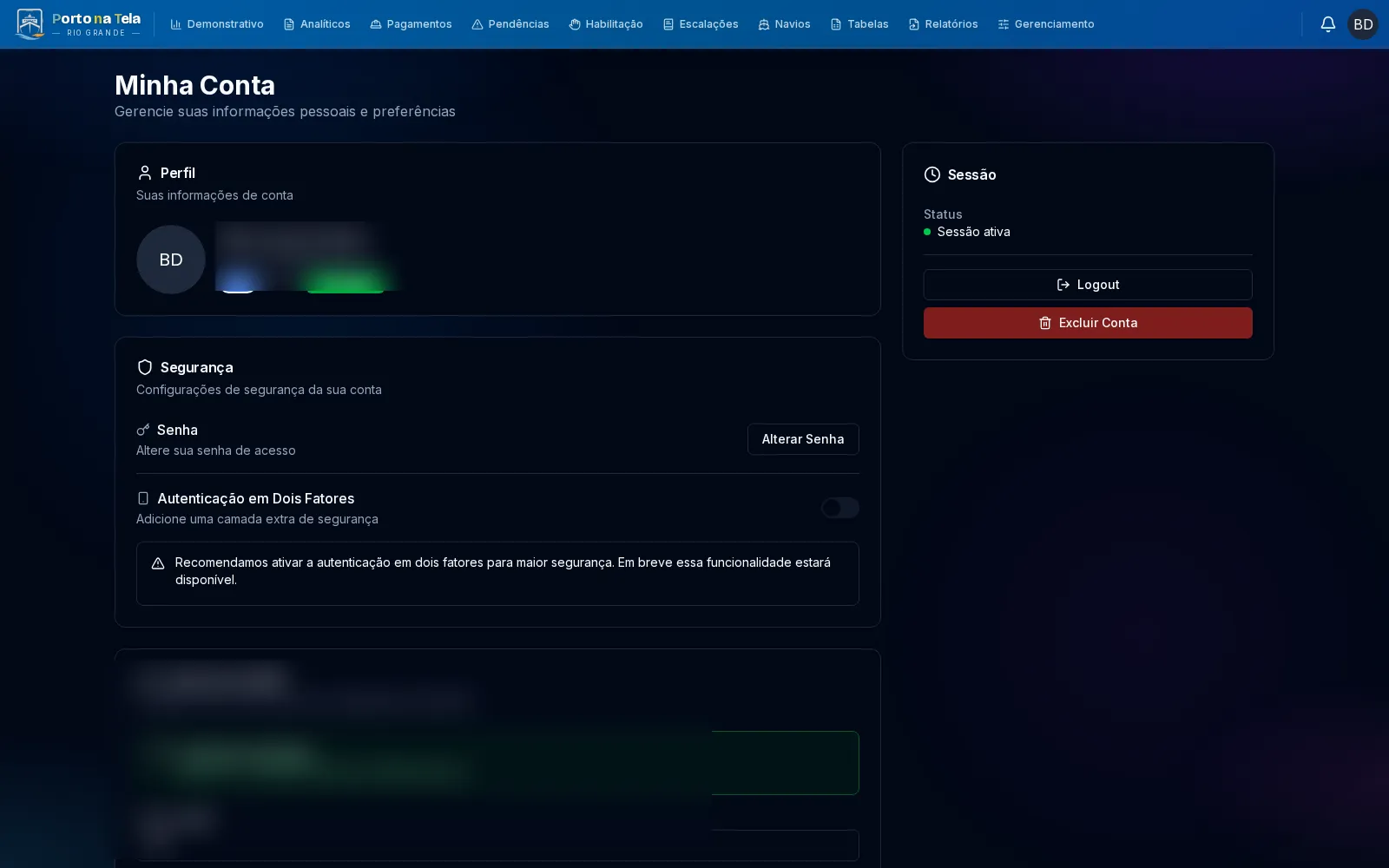1389x868 pixels.
Task: Open the Navios section
Action: 785,24
